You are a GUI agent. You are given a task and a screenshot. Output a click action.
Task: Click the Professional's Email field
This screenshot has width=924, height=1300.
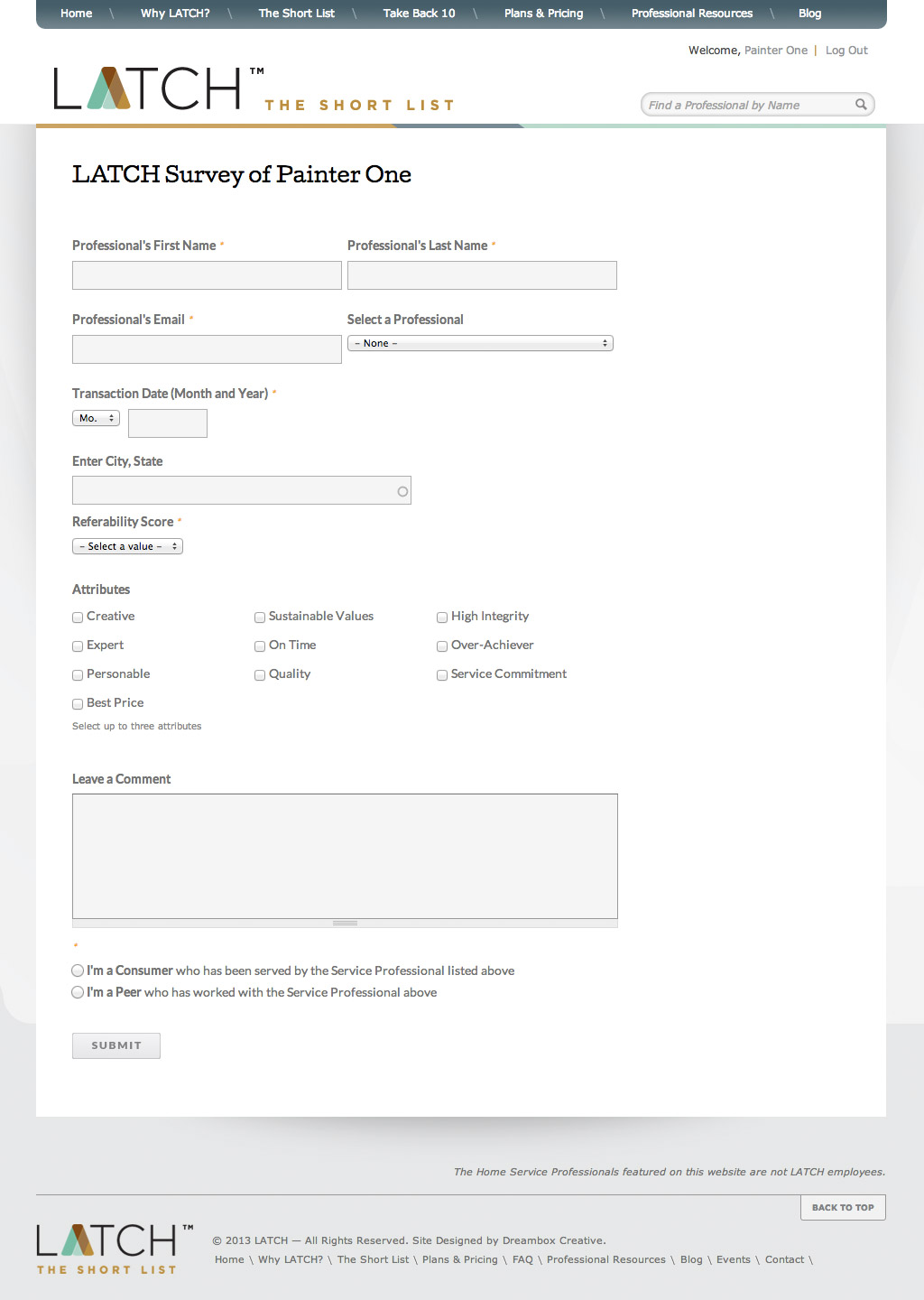[207, 349]
